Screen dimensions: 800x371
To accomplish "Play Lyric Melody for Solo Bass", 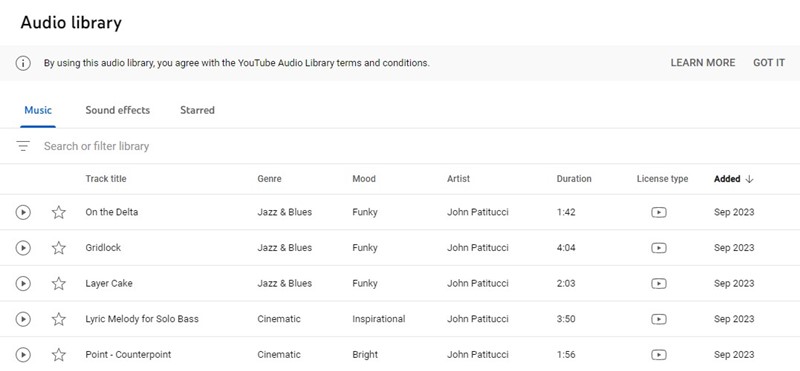I will tap(23, 319).
